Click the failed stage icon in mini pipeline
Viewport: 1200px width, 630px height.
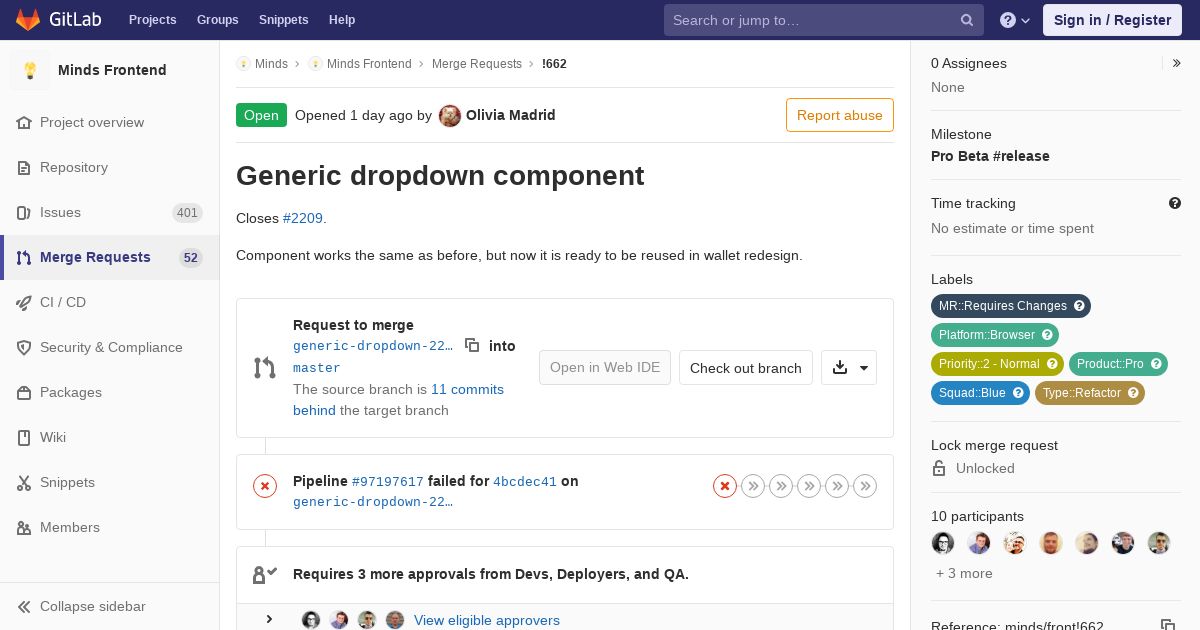[x=725, y=486]
